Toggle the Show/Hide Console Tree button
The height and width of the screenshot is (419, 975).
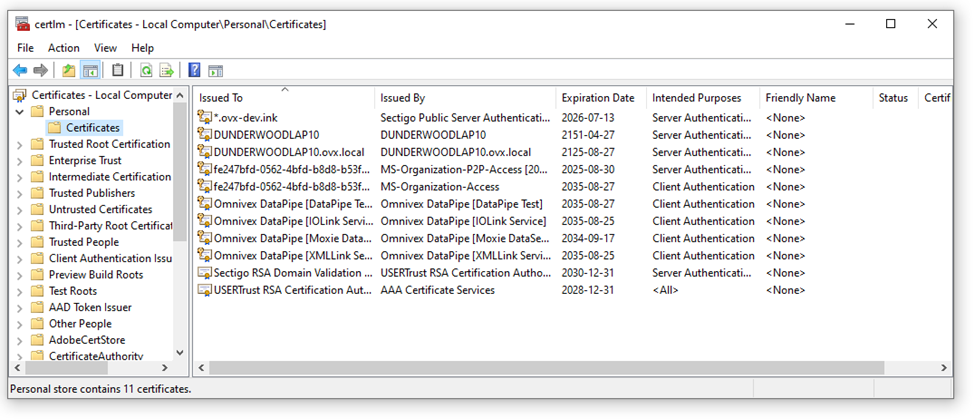pyautogui.click(x=90, y=70)
